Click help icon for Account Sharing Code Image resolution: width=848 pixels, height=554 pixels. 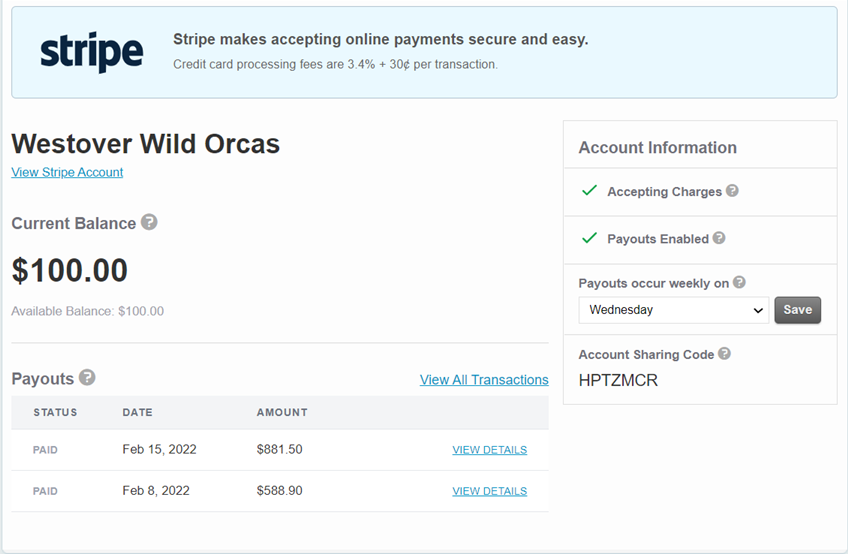click(x=725, y=353)
